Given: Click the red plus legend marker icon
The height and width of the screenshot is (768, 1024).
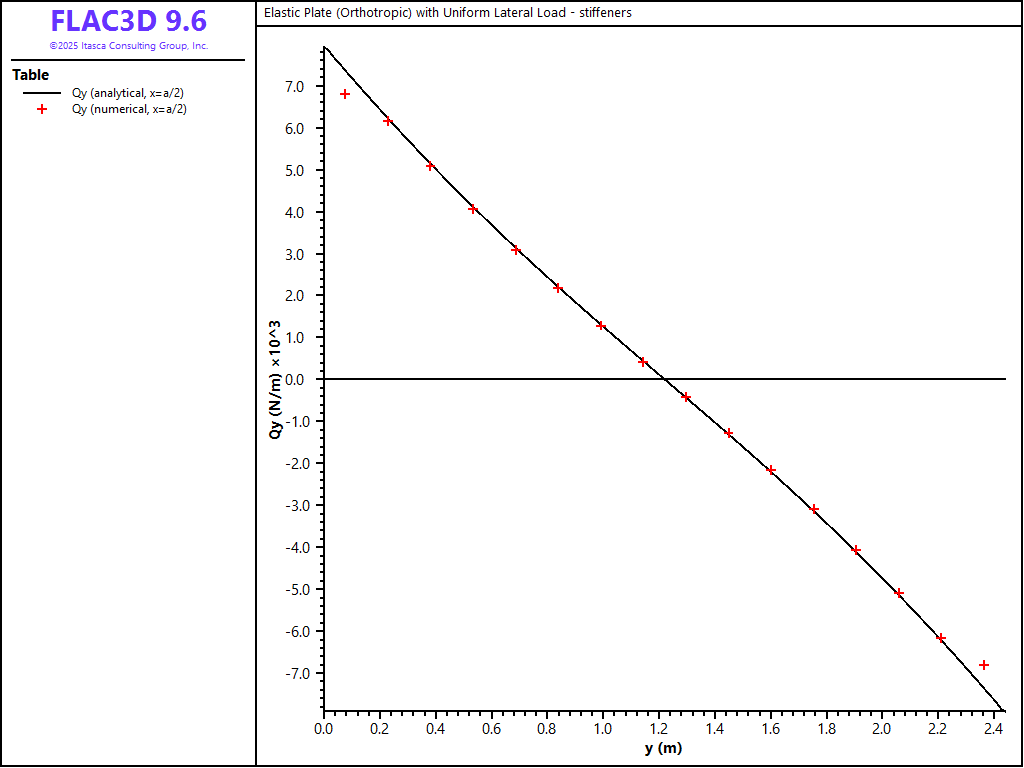Looking at the screenshot, I should pyautogui.click(x=42, y=109).
